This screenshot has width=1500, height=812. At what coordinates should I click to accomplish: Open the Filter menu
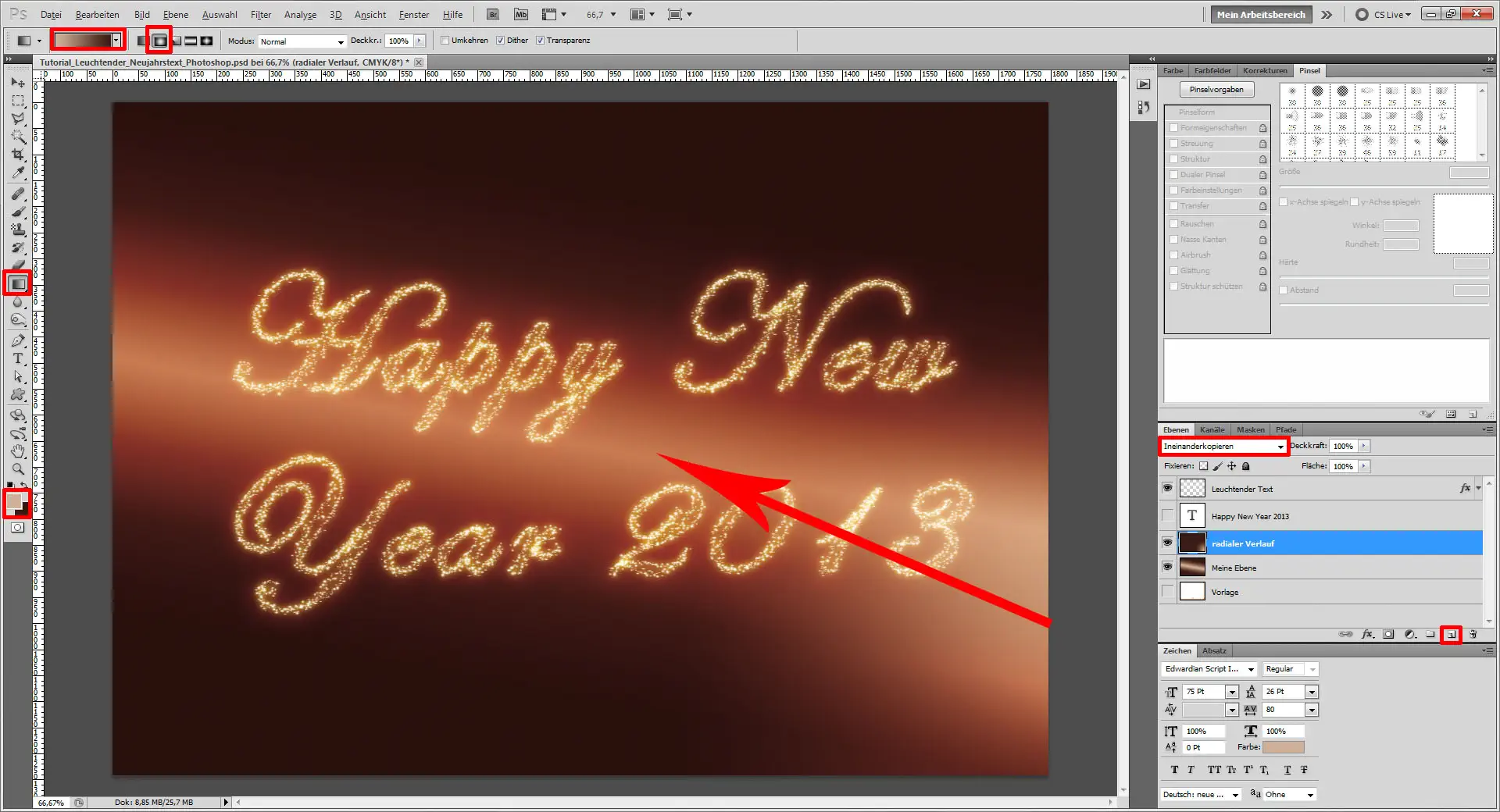260,14
